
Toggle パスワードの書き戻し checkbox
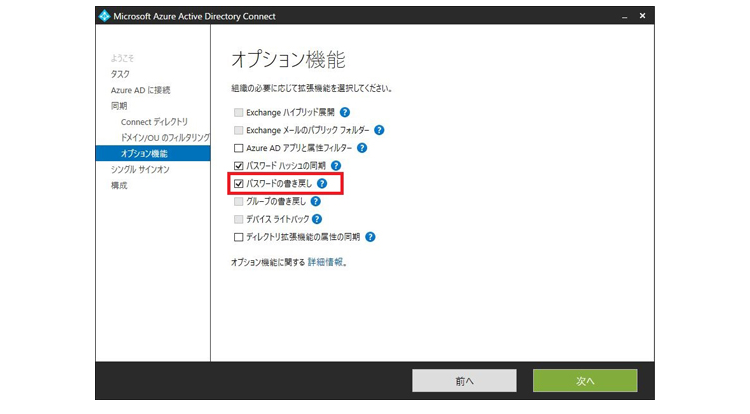238,184
